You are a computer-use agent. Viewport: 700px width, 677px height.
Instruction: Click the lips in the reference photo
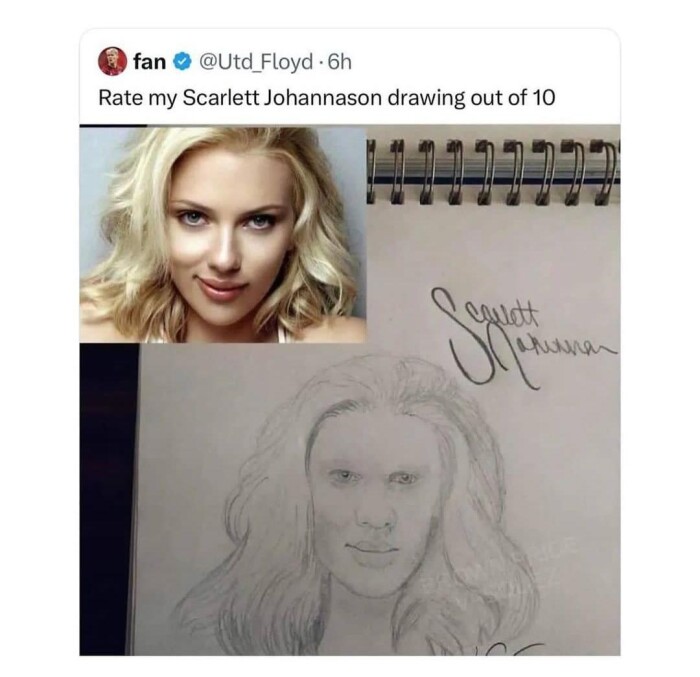pyautogui.click(x=223, y=288)
